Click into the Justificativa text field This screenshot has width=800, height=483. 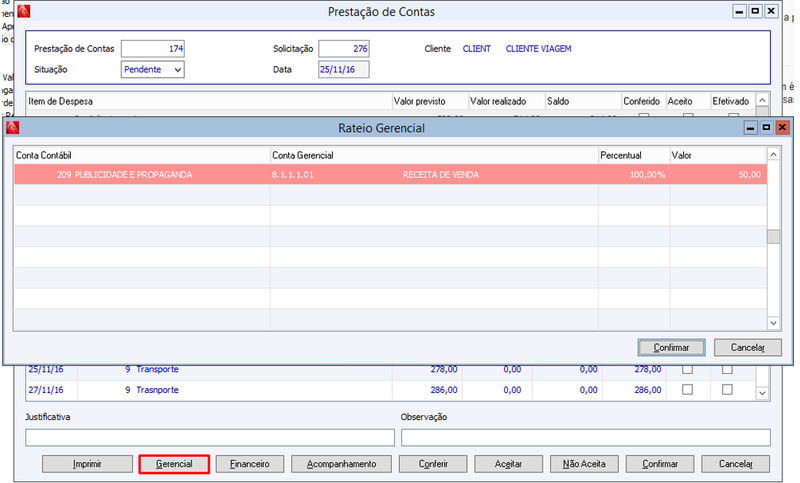(210, 437)
